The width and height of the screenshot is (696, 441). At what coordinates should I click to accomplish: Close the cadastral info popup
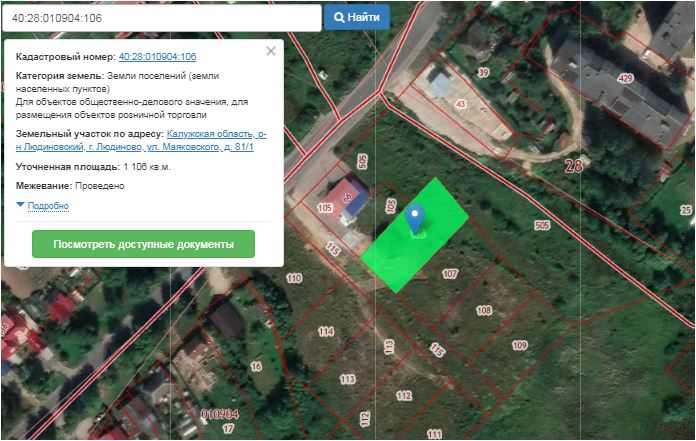270,51
